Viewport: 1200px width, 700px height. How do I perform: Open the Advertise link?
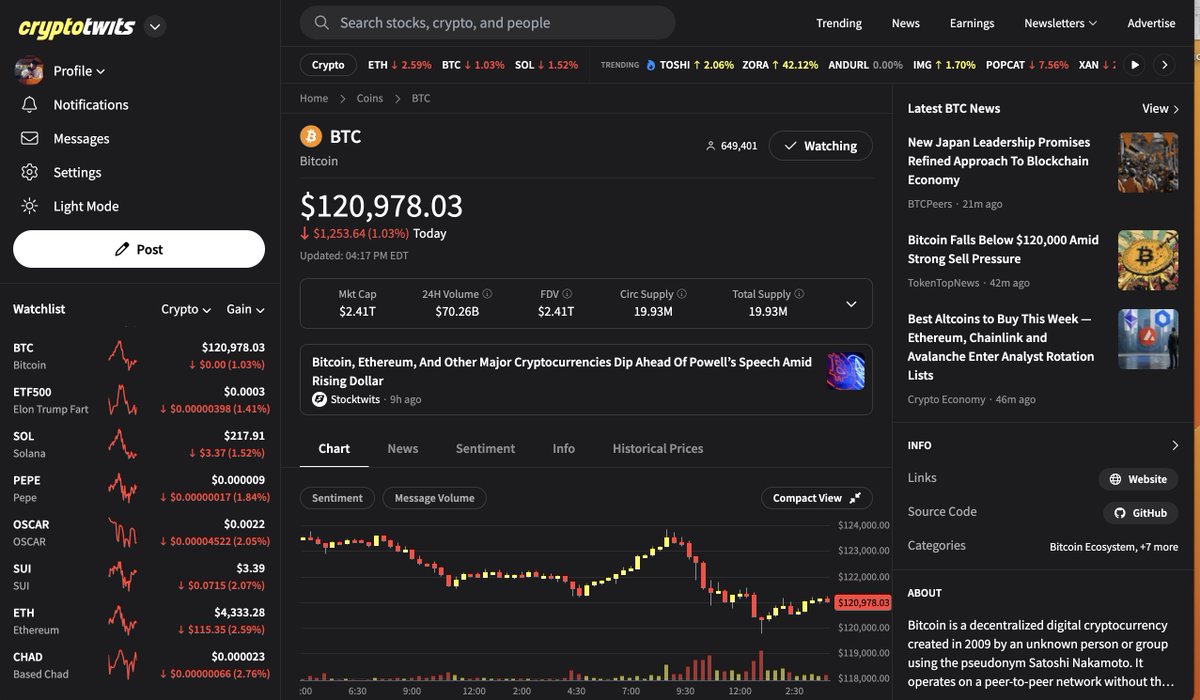(1151, 23)
